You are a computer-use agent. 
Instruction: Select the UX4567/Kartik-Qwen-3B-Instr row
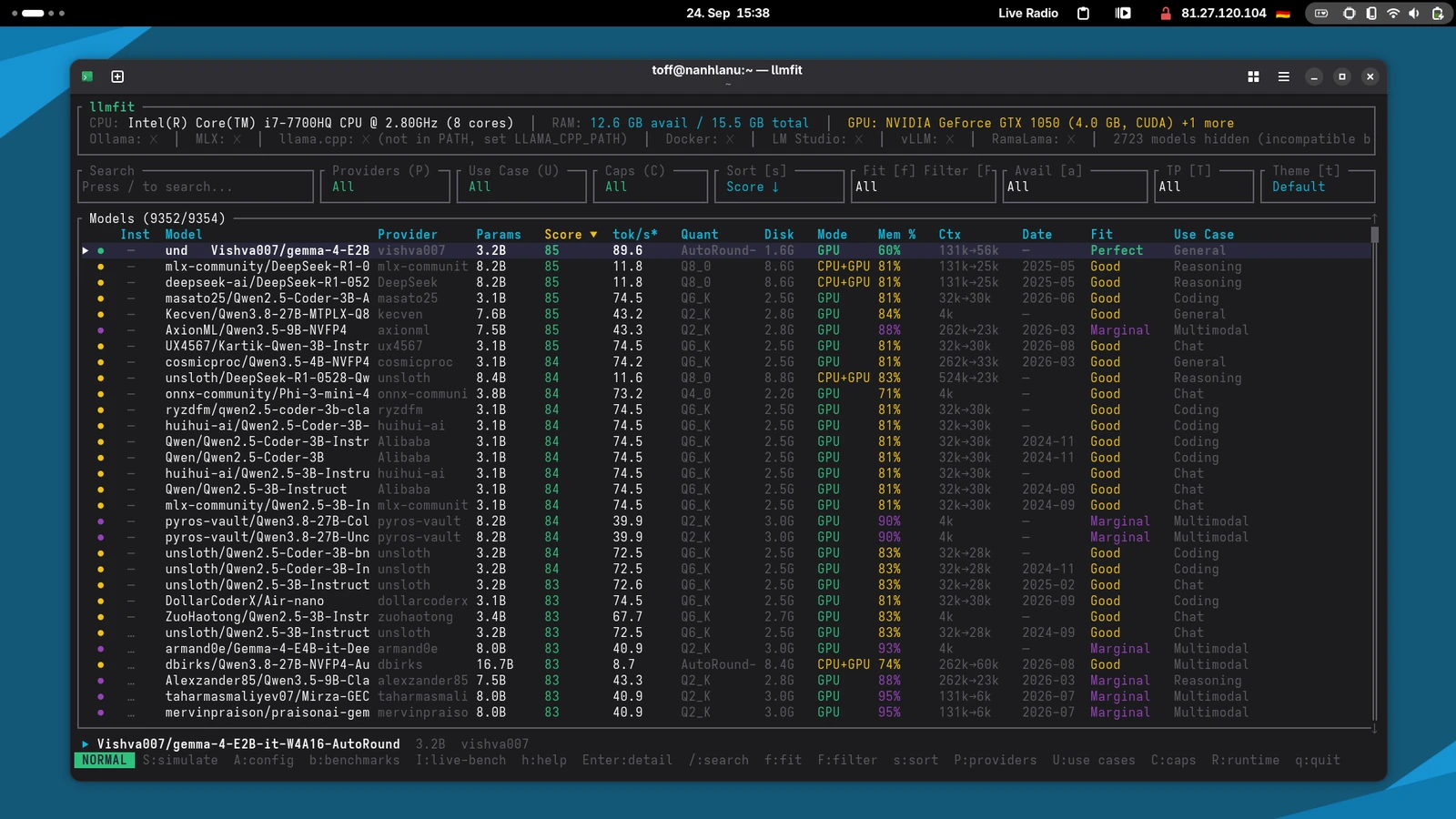725,346
